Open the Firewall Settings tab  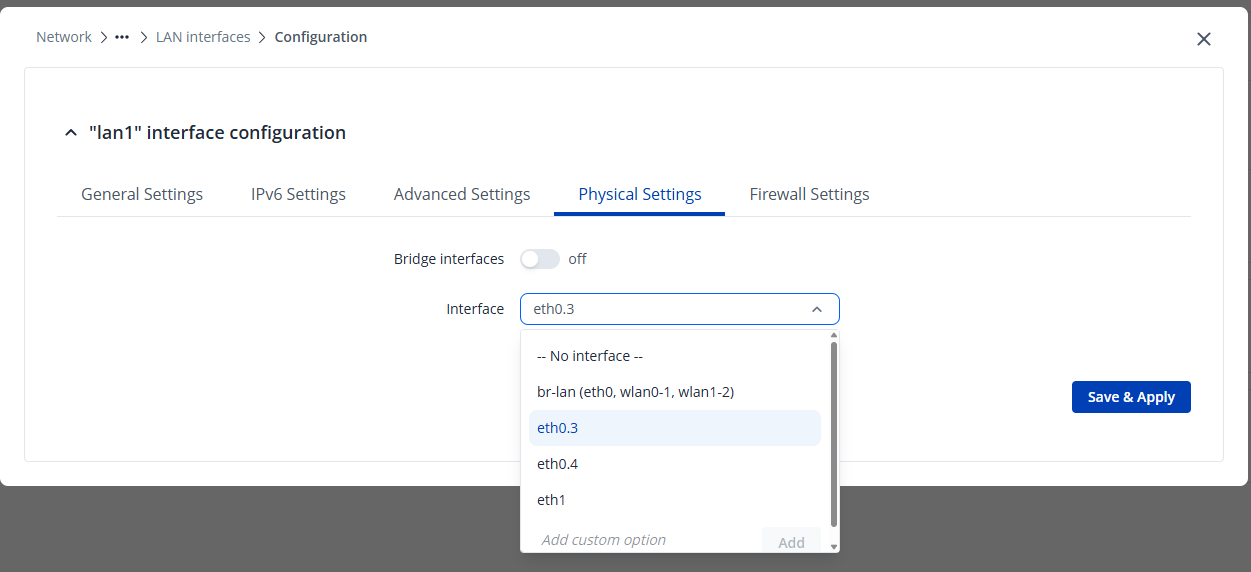click(x=809, y=194)
